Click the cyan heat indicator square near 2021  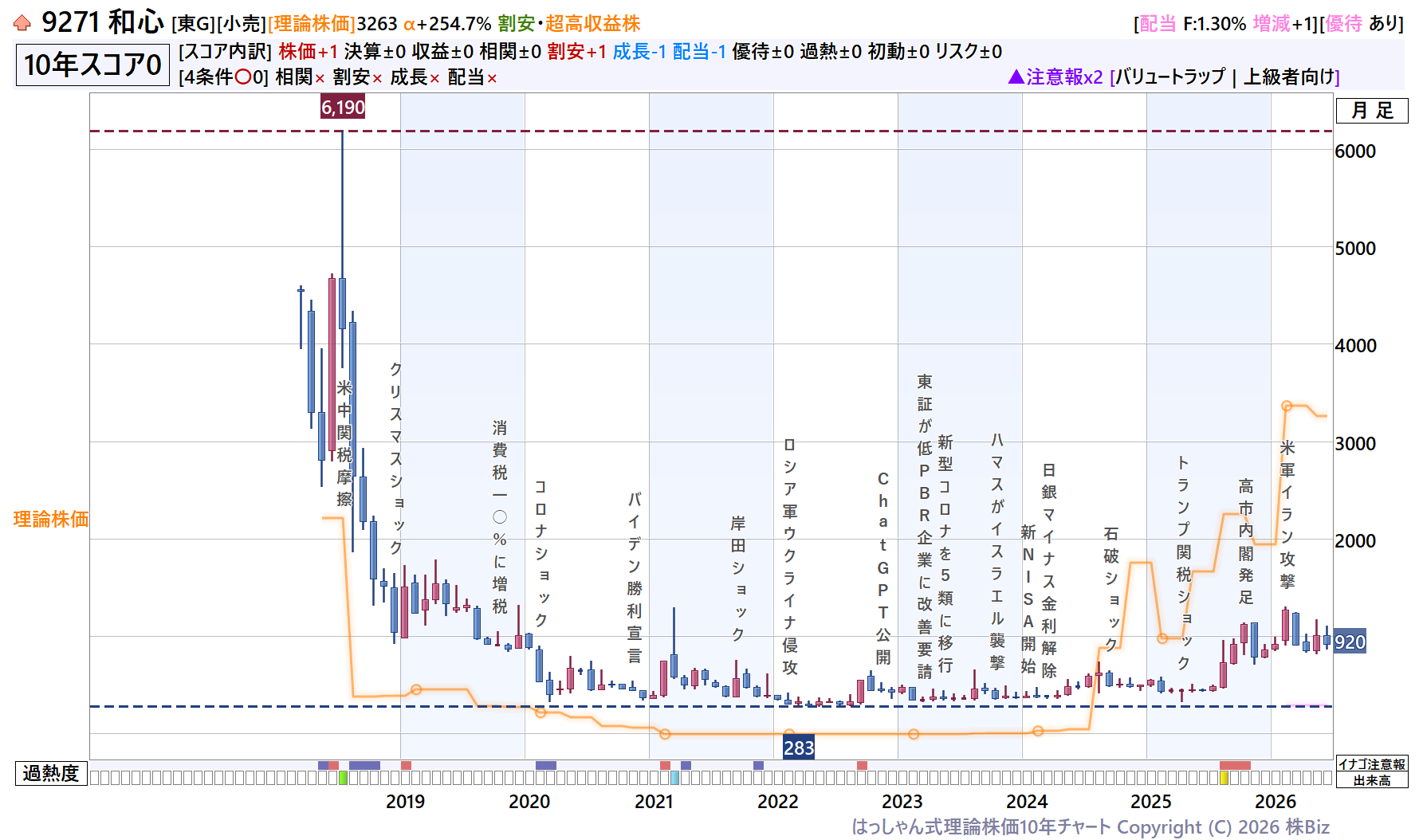[x=675, y=778]
